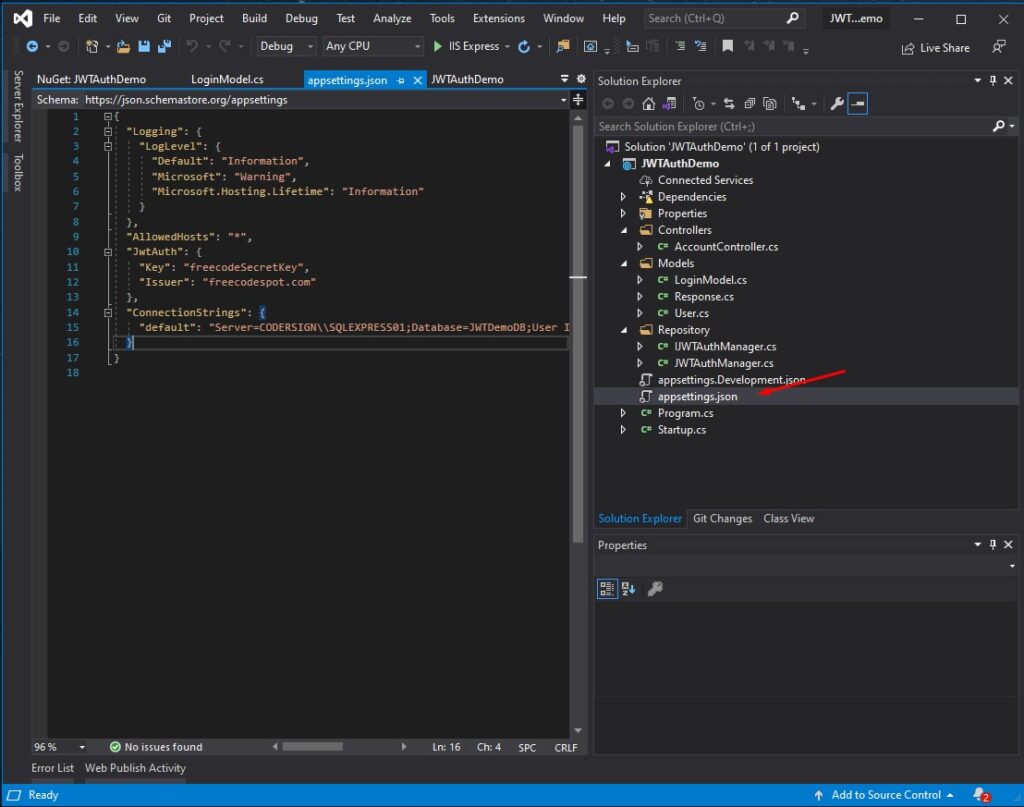Collapse the ConnectionStrings JSON block

[x=108, y=312]
